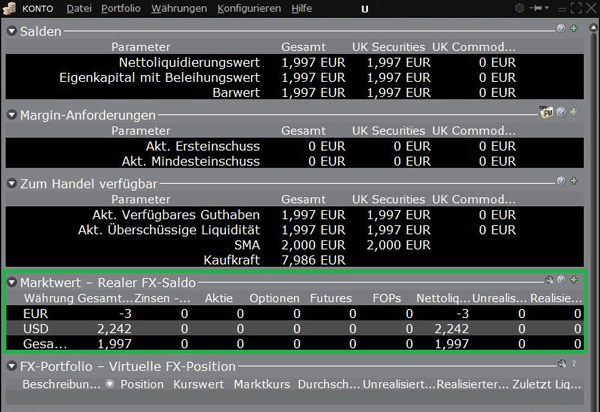Open the Hilfe menu
600x412 pixels.
[302, 8]
